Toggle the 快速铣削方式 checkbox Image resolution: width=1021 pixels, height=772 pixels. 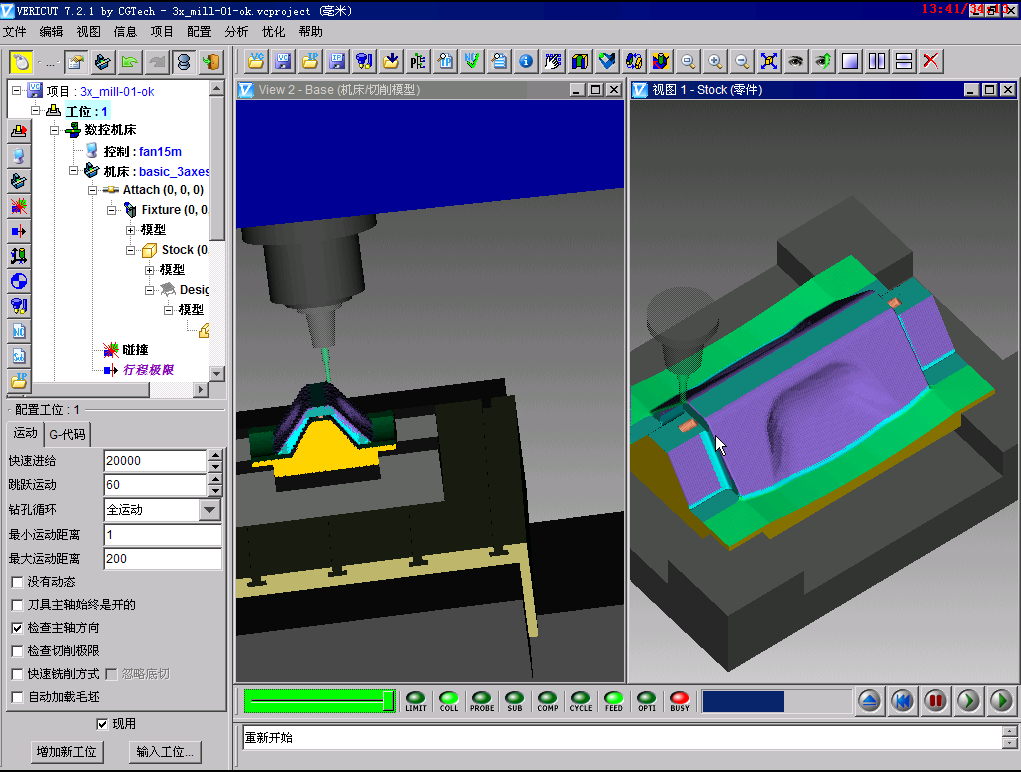(18, 674)
